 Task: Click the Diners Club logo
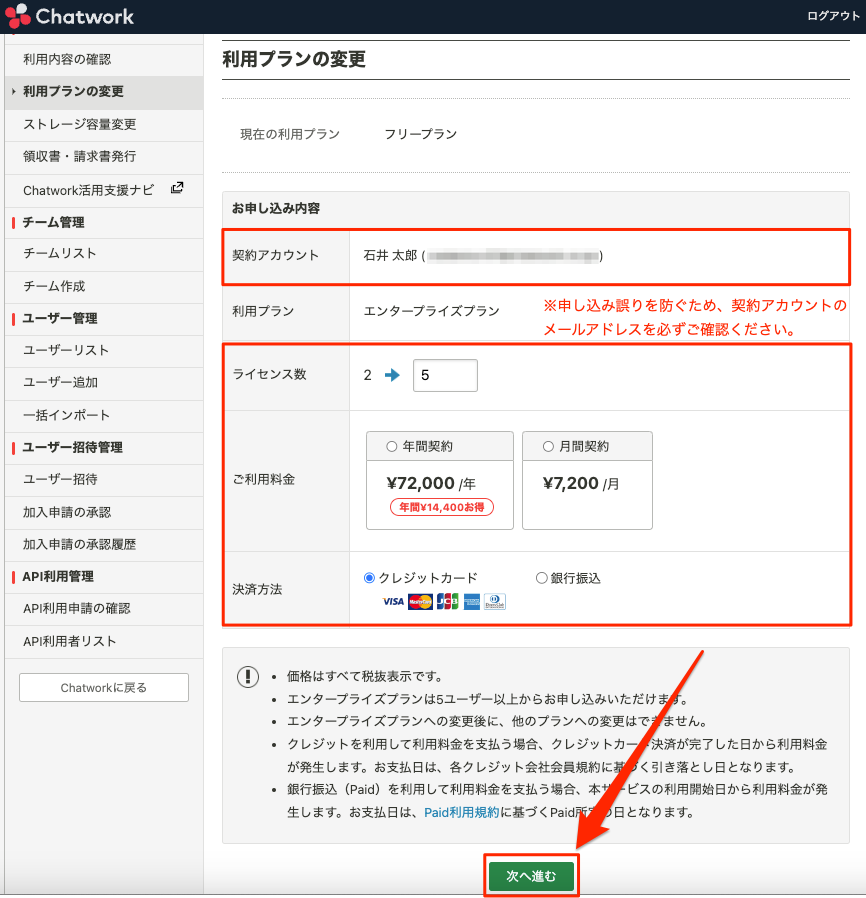495,601
